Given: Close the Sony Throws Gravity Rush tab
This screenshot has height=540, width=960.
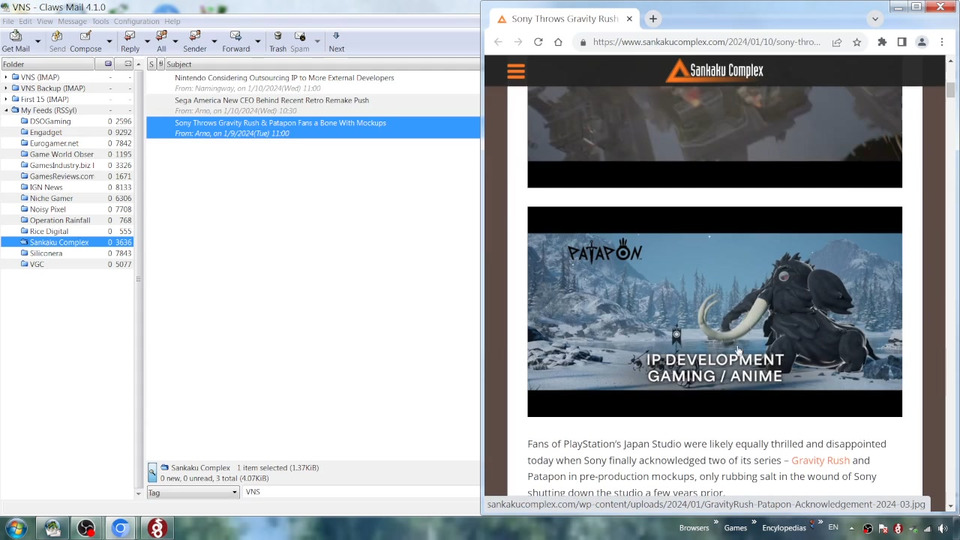Looking at the screenshot, I should [x=629, y=19].
